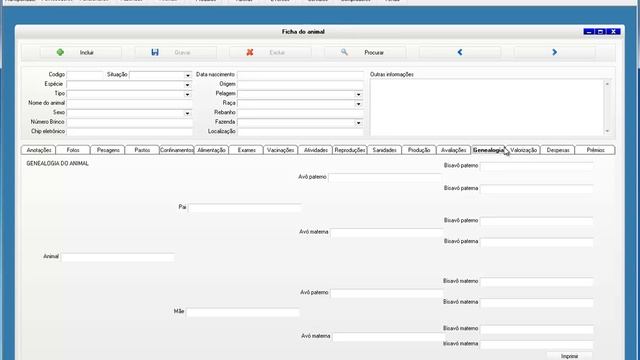Open the Prêmios tab

click(x=595, y=150)
